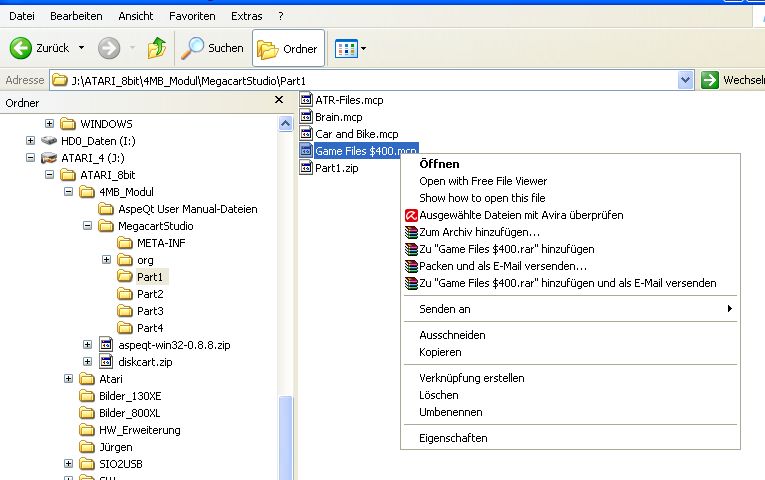
Task: Go up one folder level icon
Action: click(157, 48)
